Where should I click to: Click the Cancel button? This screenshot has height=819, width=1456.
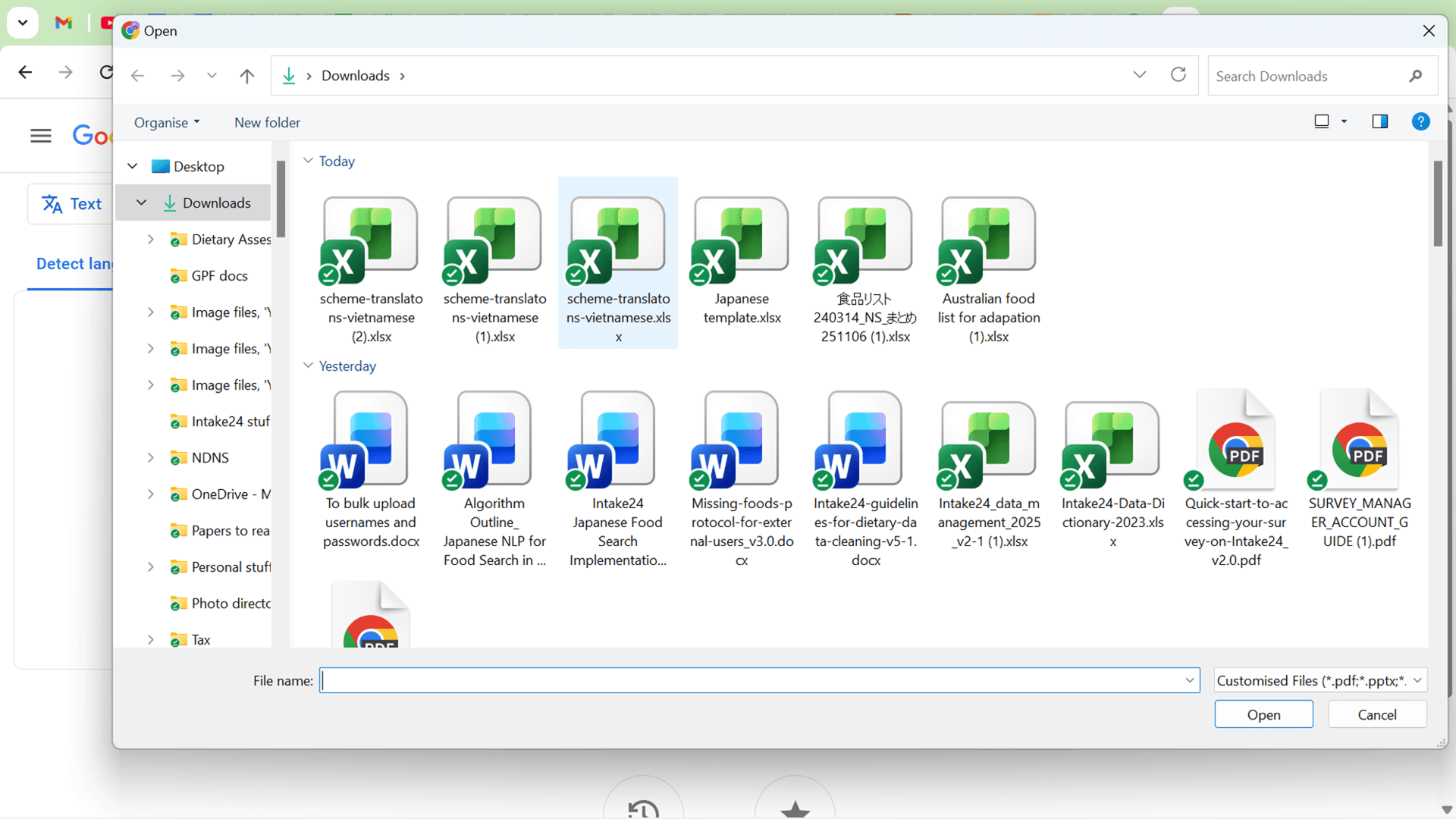pyautogui.click(x=1377, y=714)
